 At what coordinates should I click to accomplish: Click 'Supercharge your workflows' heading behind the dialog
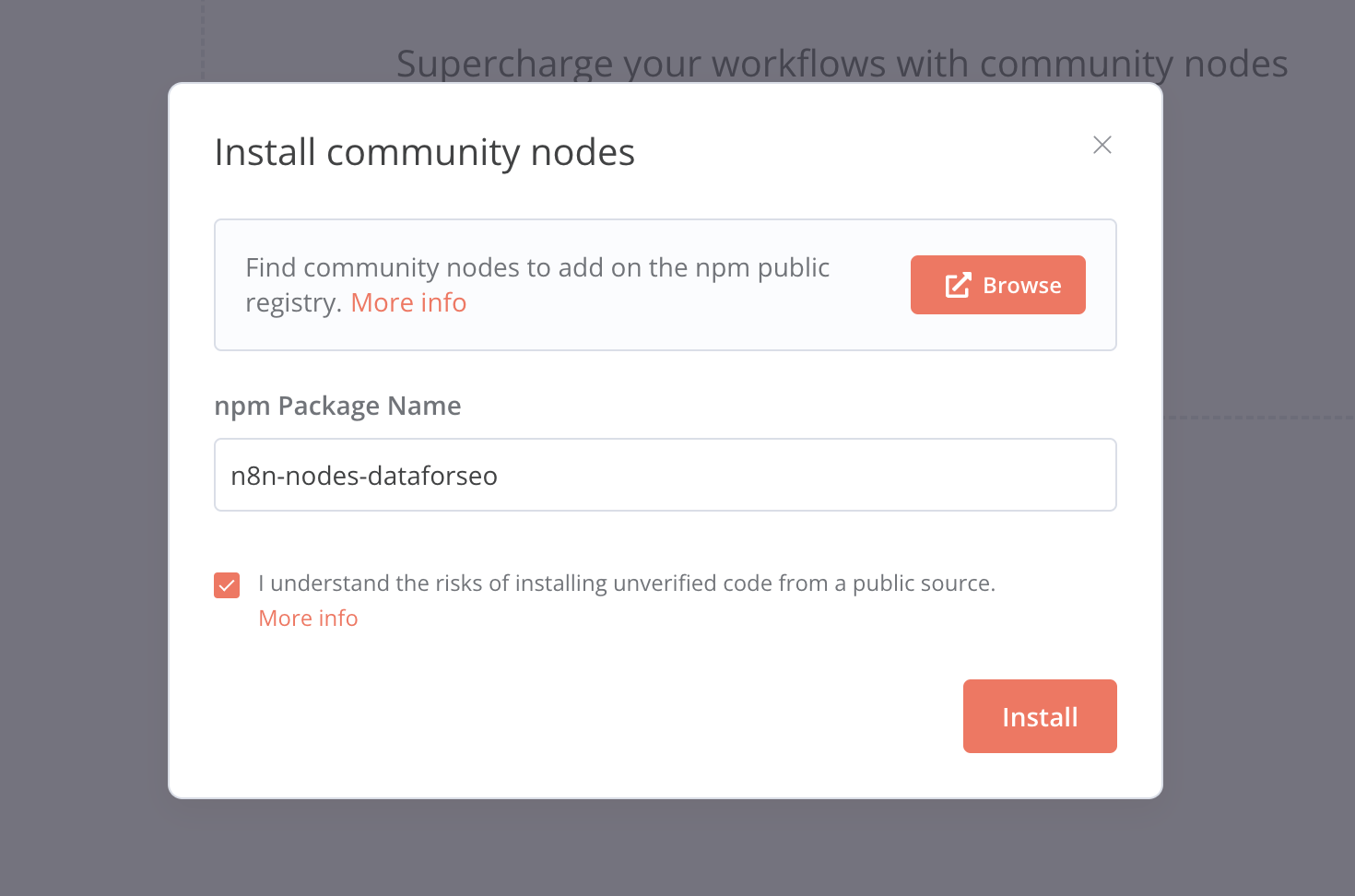pos(842,64)
